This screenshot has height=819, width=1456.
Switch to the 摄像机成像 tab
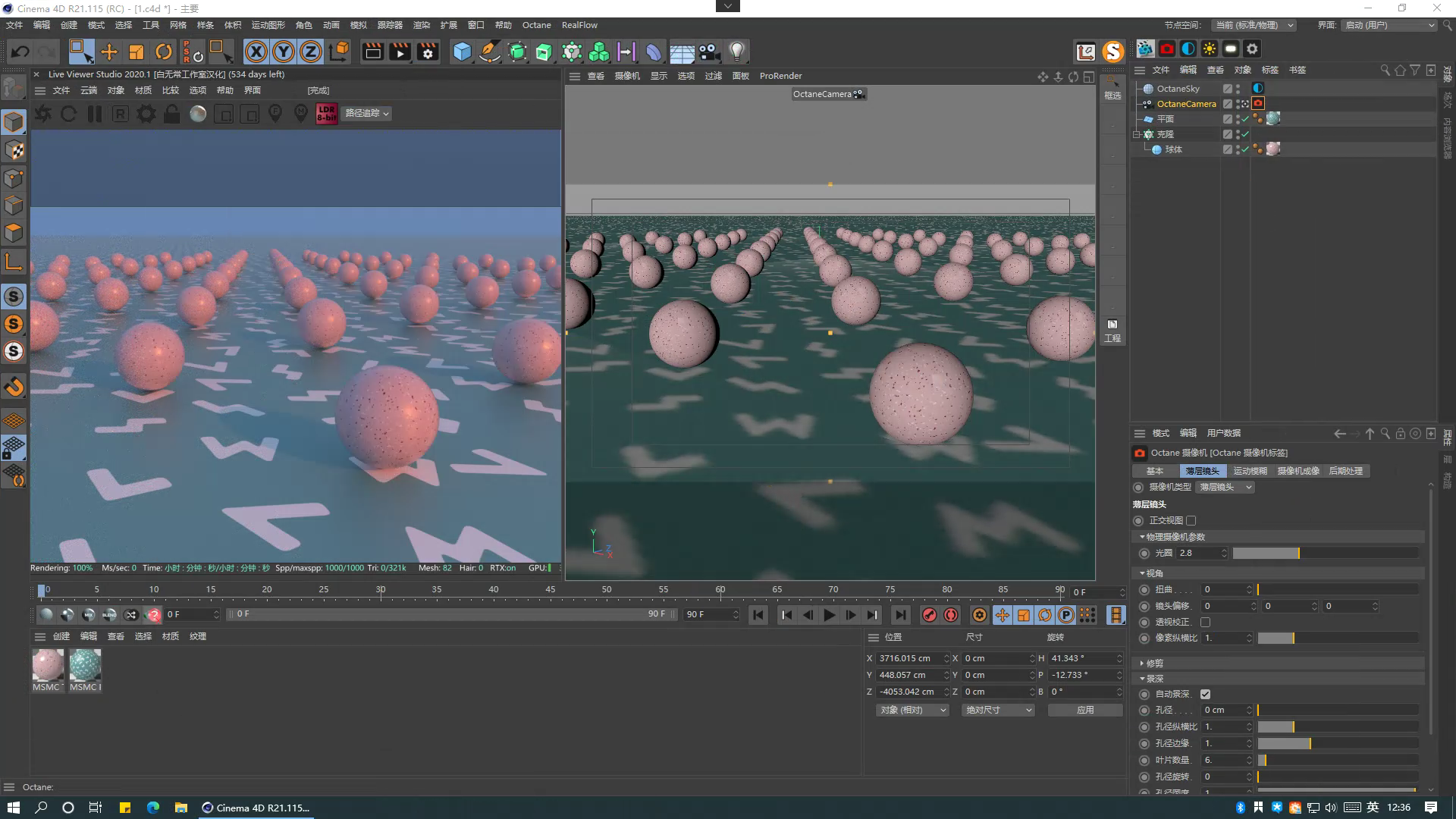1298,471
